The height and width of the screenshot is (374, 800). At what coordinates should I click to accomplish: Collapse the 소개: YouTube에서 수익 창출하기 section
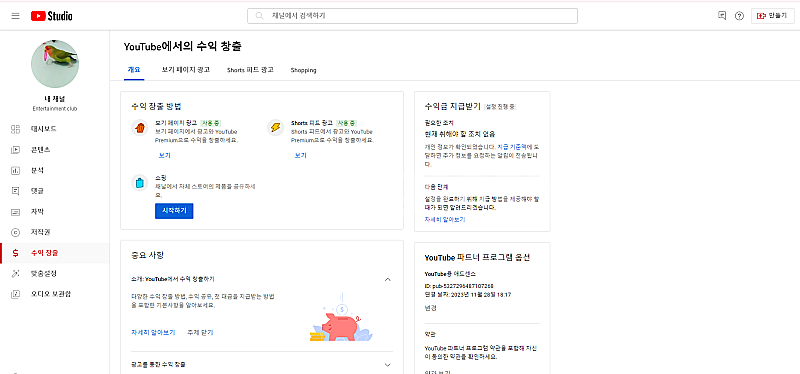point(387,279)
